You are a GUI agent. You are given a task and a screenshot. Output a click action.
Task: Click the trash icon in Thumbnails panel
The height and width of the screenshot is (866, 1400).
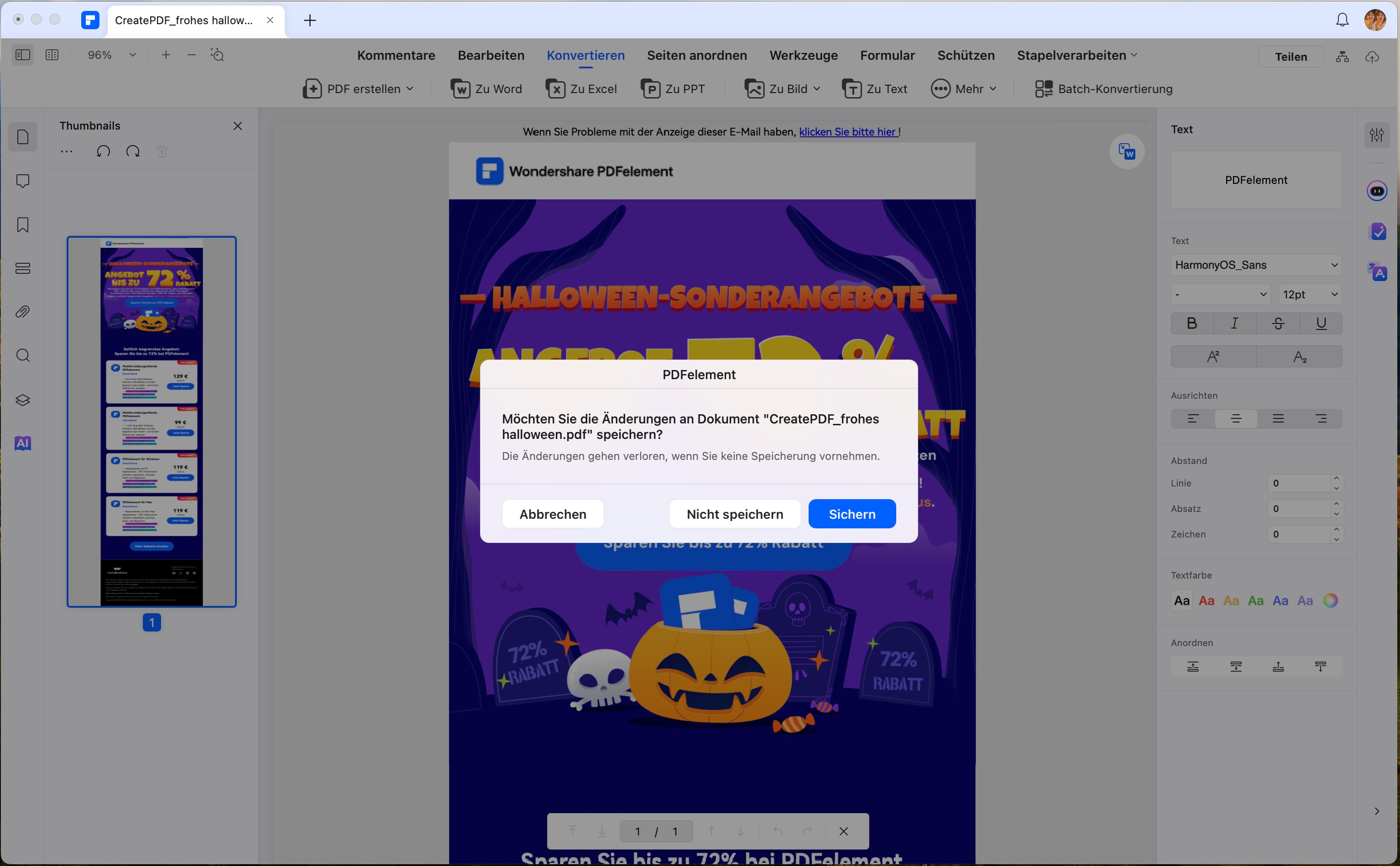click(x=162, y=151)
